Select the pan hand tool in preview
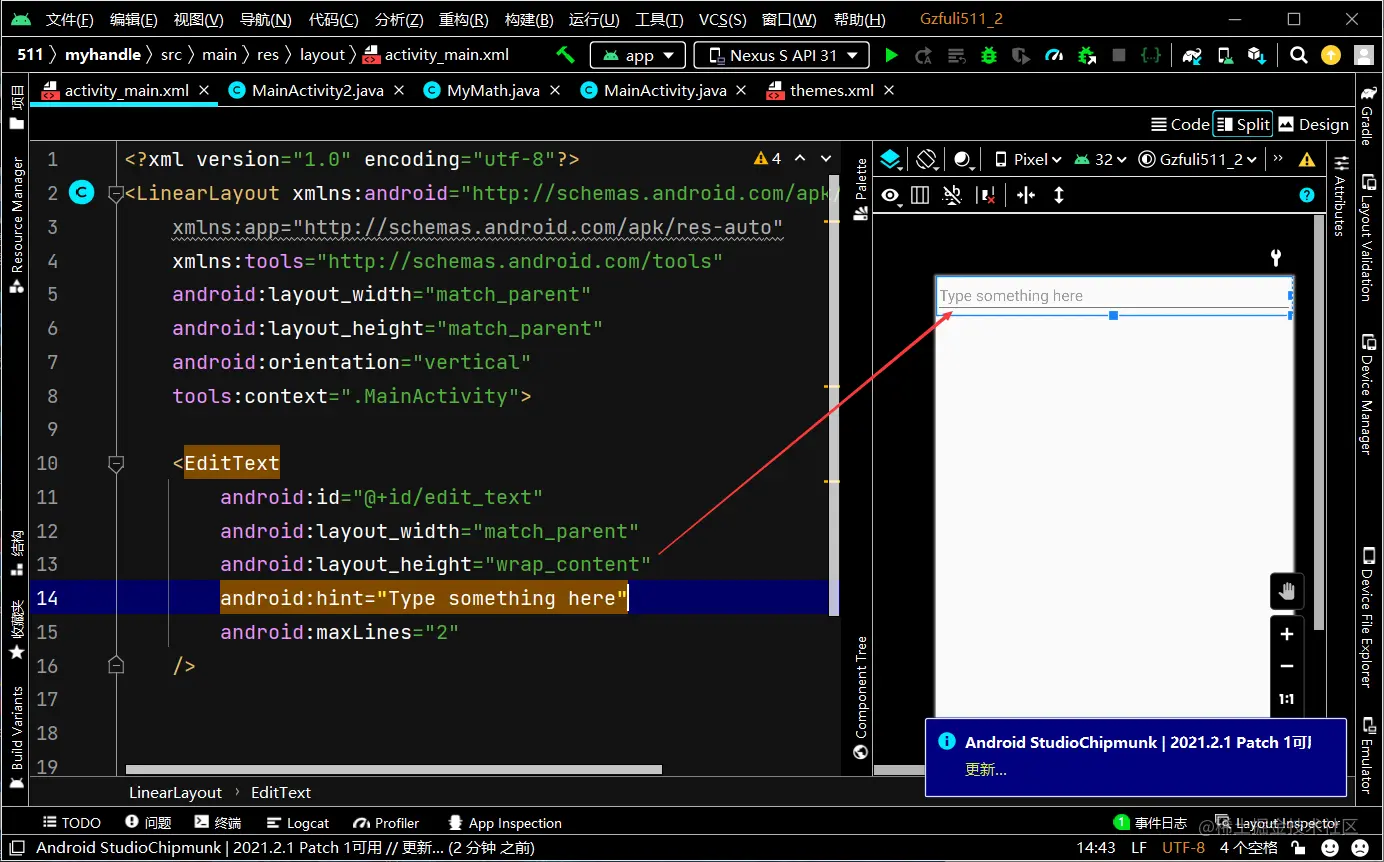 tap(1286, 591)
